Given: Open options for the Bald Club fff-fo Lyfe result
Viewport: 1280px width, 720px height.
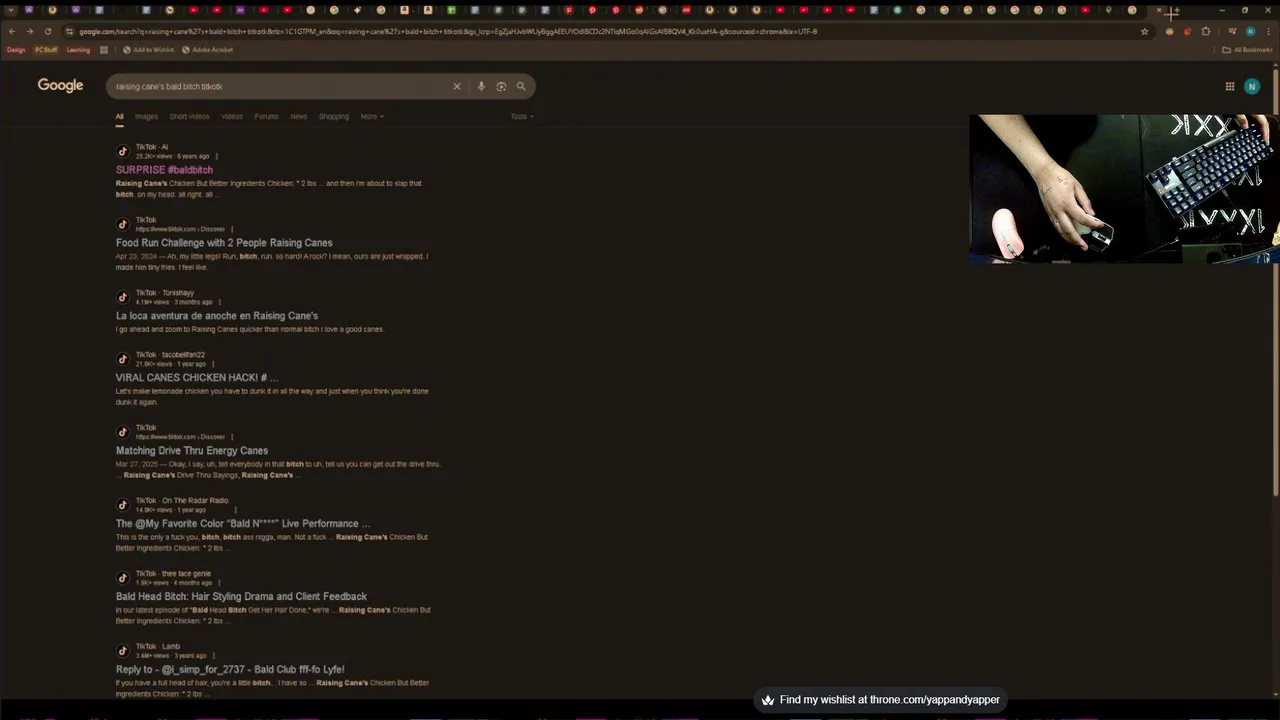Looking at the screenshot, I should tap(213, 656).
